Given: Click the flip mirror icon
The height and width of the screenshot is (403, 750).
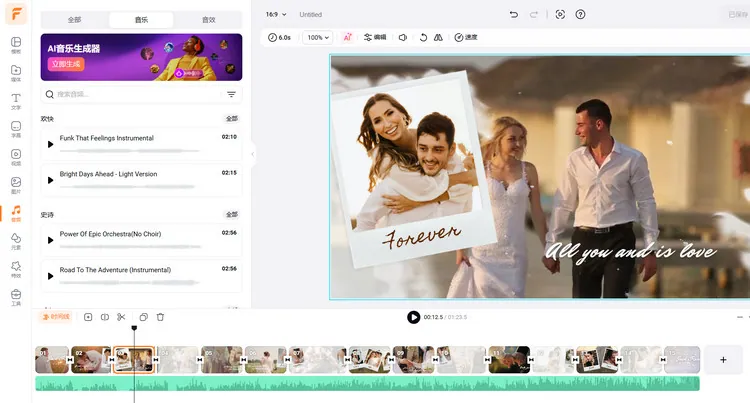Looking at the screenshot, I should (438, 37).
